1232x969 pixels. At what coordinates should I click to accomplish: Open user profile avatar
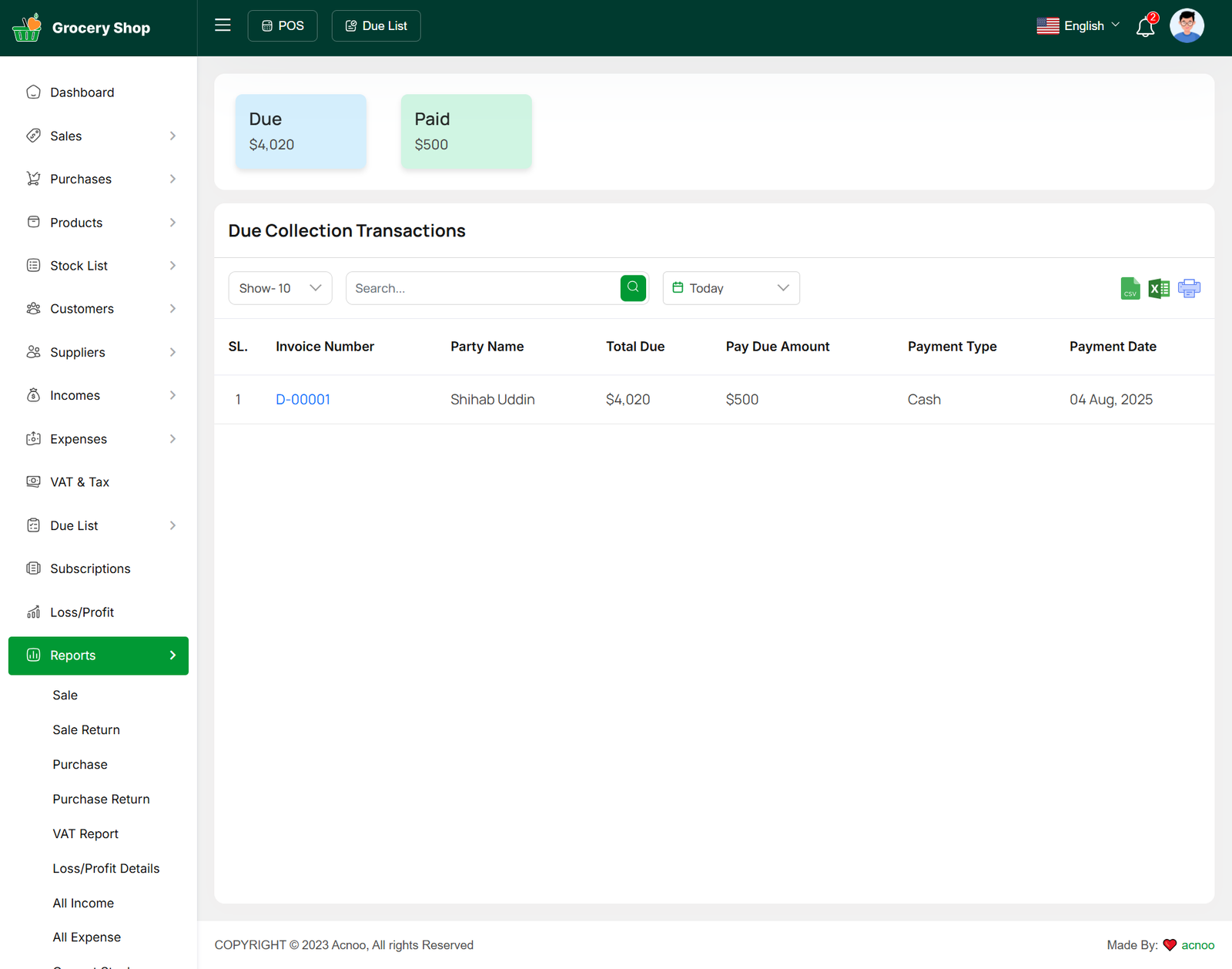(x=1186, y=26)
